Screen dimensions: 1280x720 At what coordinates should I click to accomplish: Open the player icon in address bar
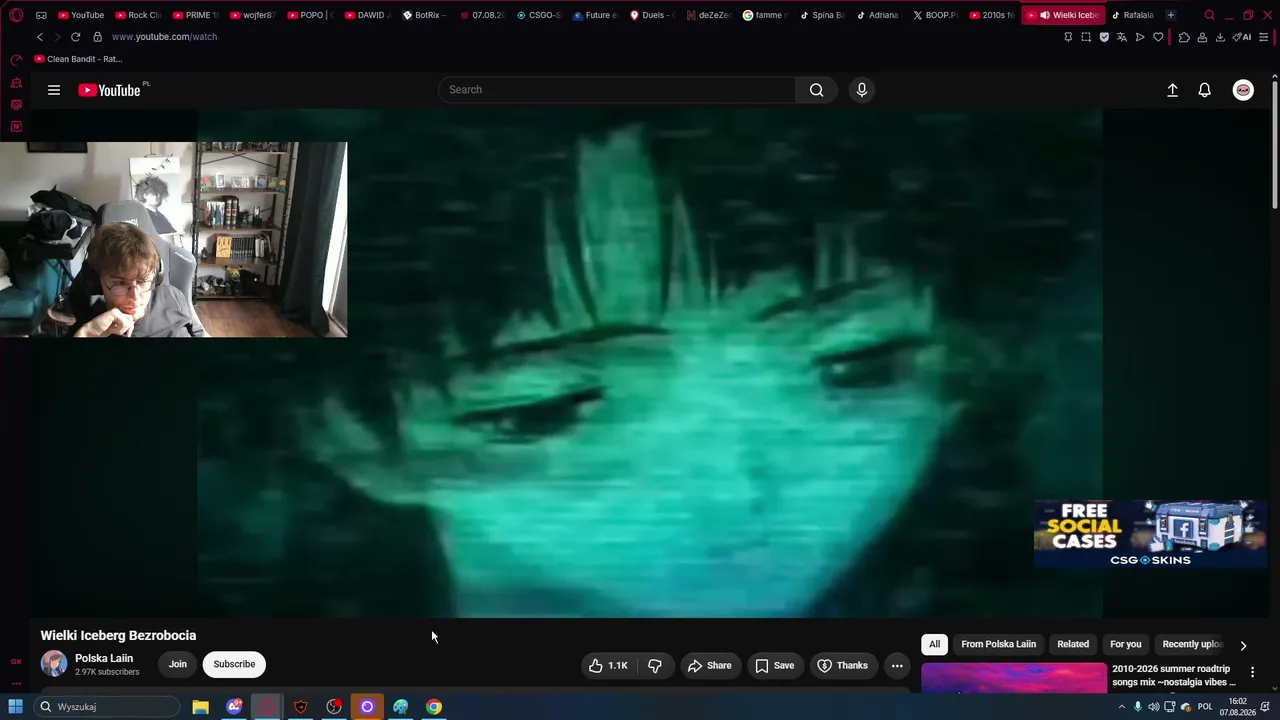(x=1140, y=37)
